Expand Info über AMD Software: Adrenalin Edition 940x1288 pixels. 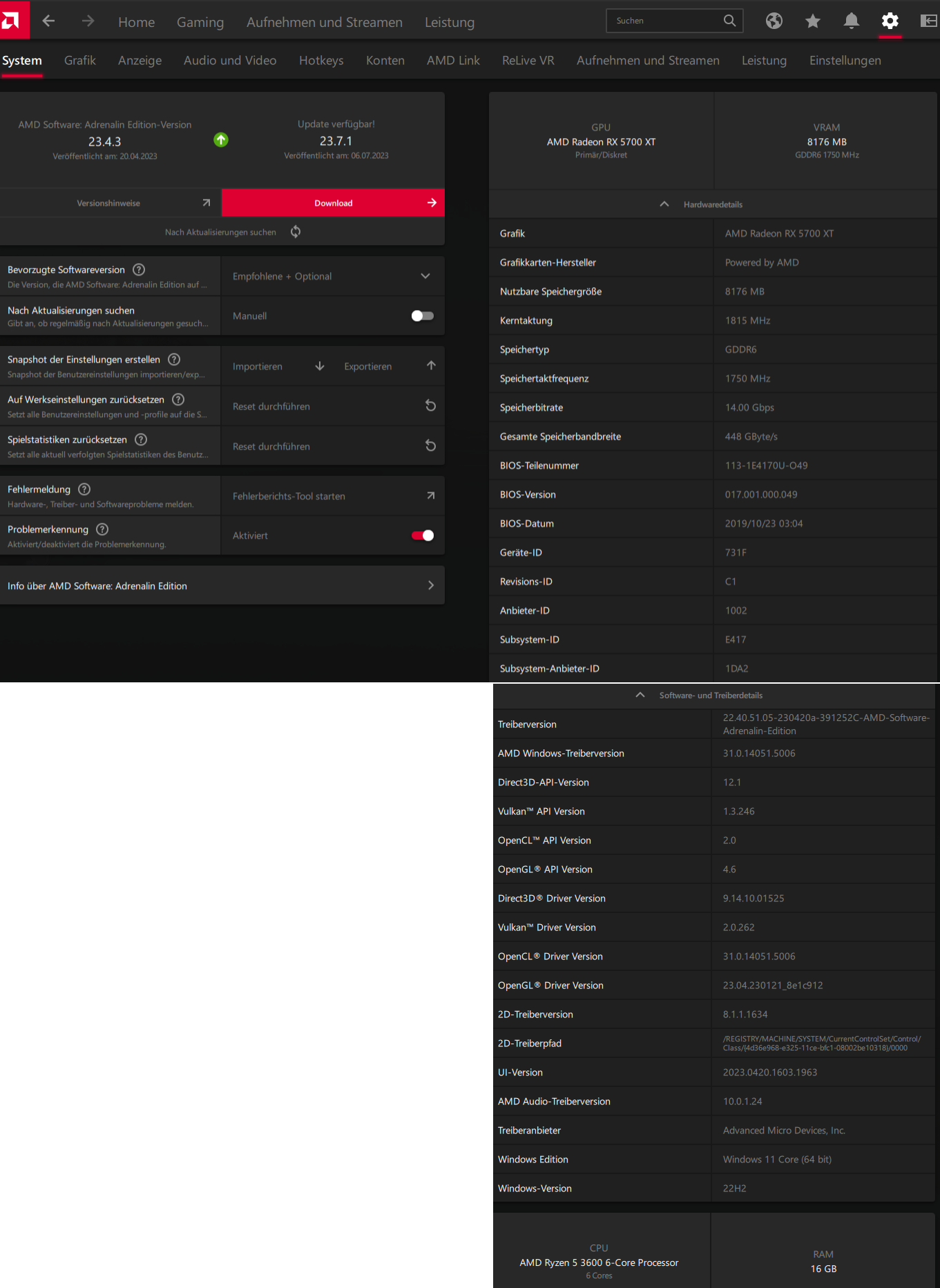222,586
